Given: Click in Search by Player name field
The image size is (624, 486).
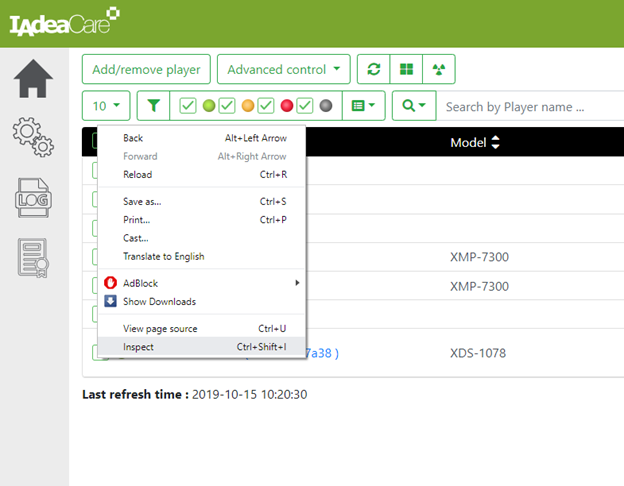Looking at the screenshot, I should click(x=530, y=106).
